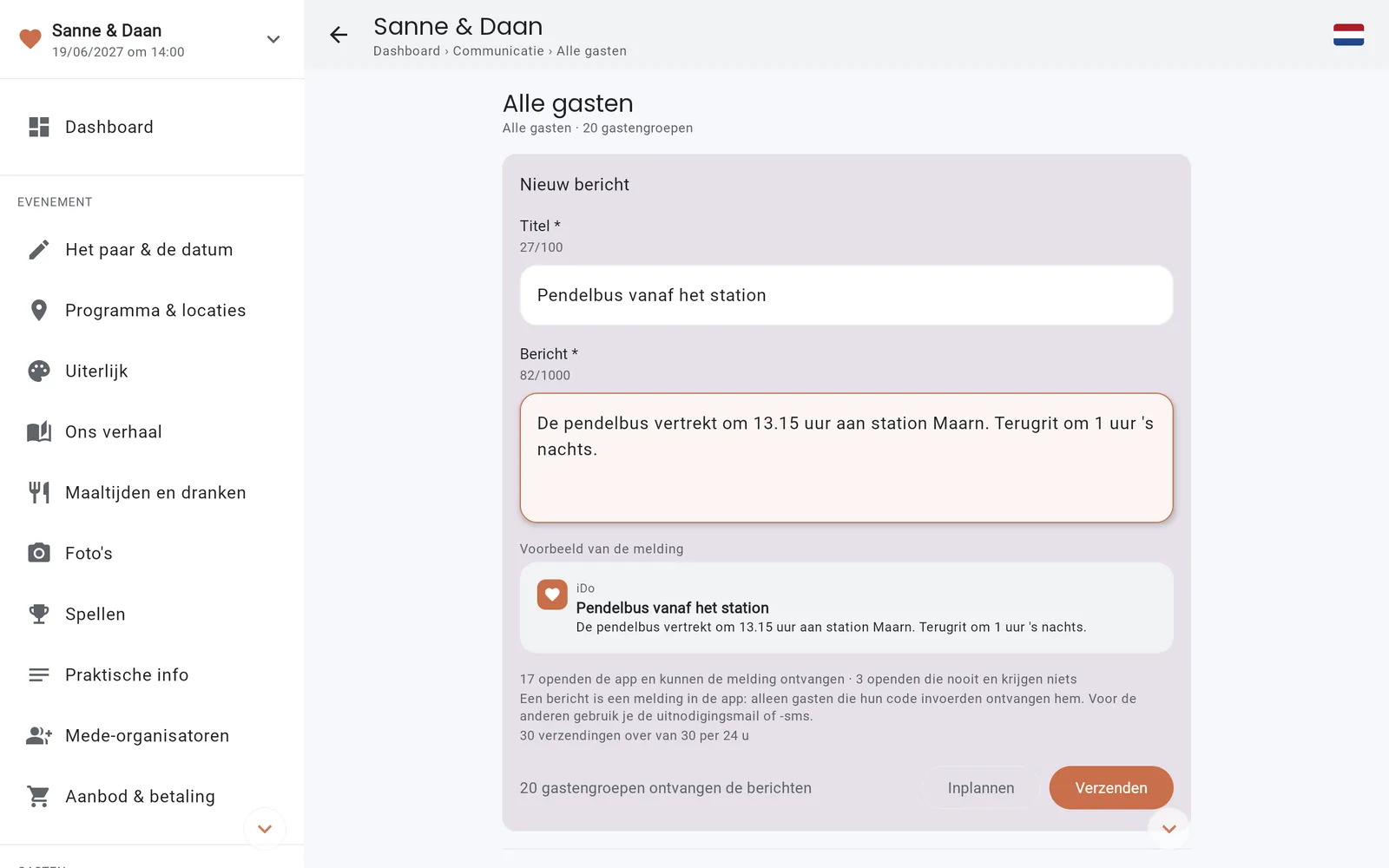Open Maaltijden en dranken in the sidebar
The image size is (1389, 868).
pyautogui.click(x=152, y=493)
